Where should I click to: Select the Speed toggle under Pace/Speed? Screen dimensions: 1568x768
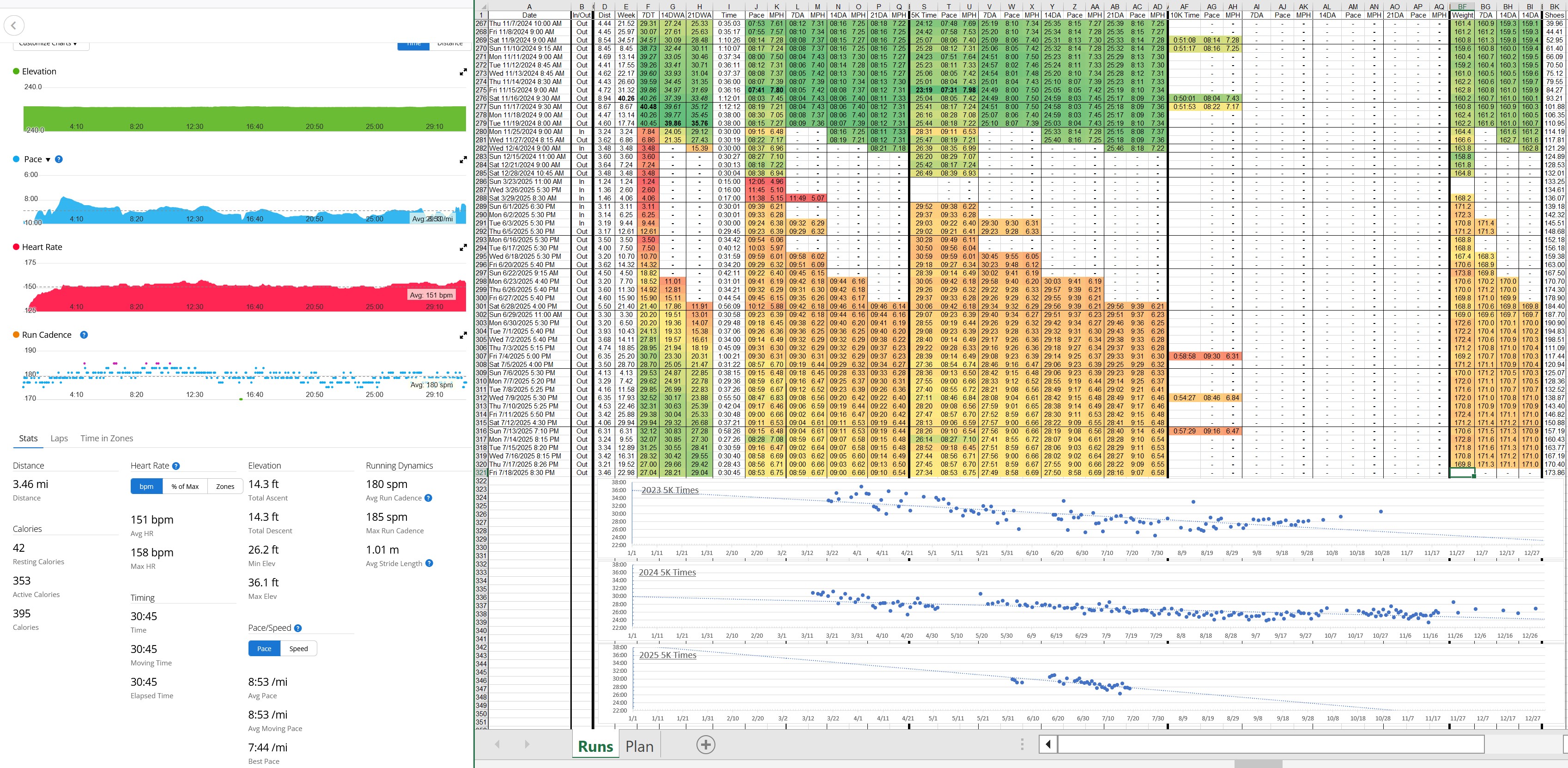pos(298,648)
